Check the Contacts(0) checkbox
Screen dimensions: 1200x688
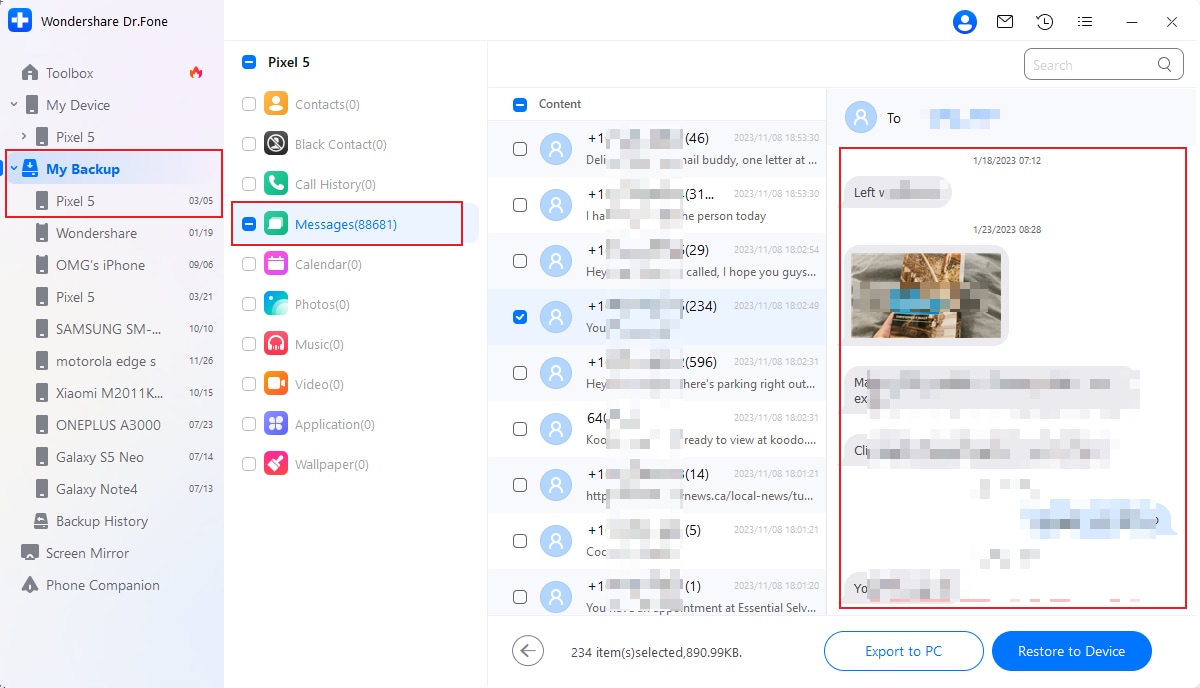coord(249,104)
